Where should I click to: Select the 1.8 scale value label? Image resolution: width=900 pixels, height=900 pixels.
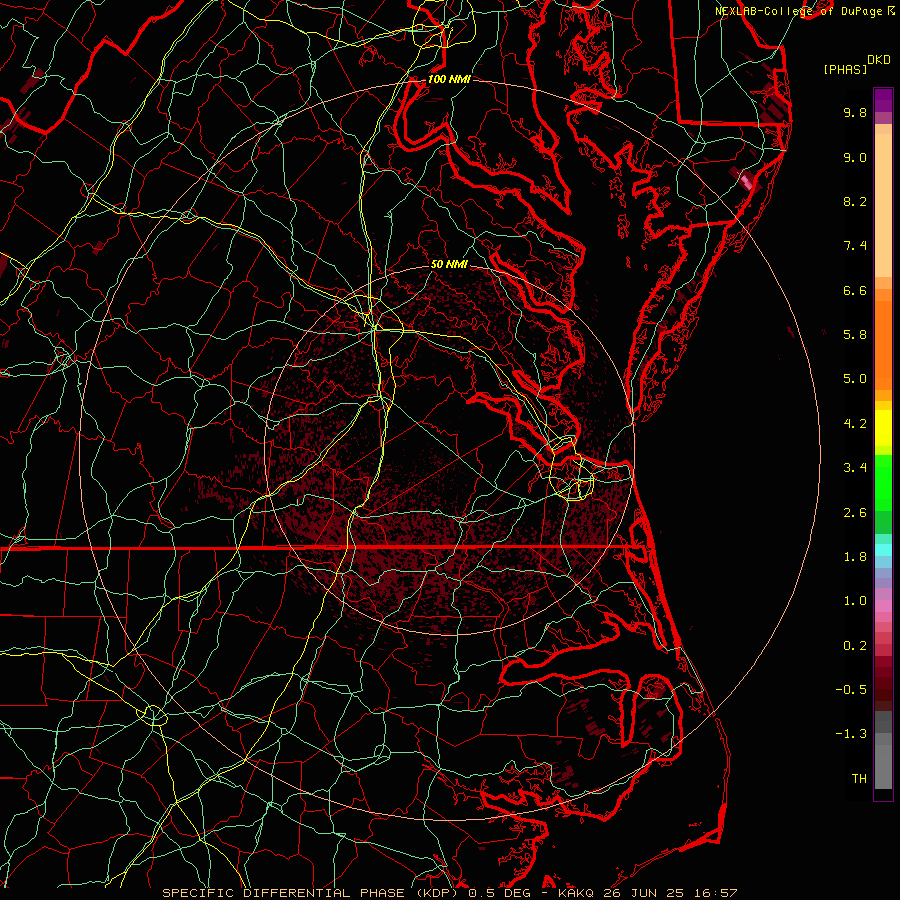[x=855, y=557]
